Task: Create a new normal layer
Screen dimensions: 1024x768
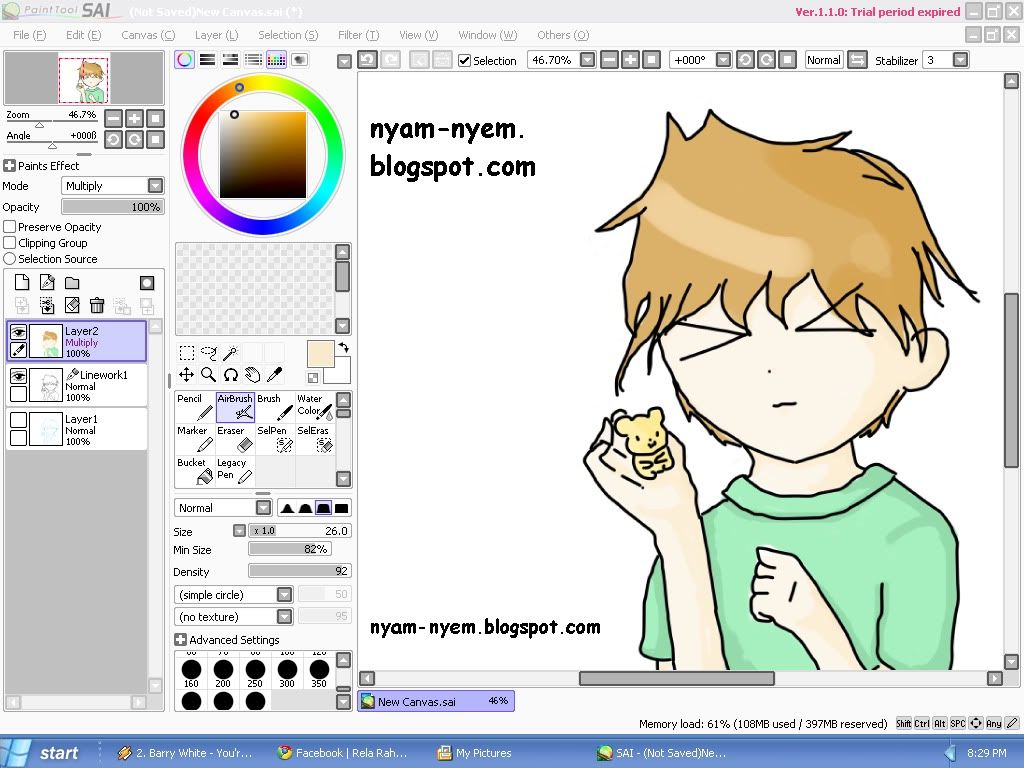Action: [22, 283]
